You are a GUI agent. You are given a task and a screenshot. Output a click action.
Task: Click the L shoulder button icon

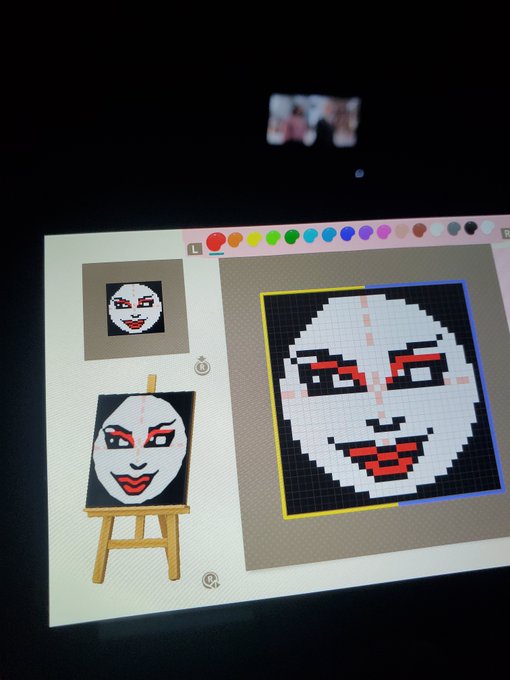click(x=195, y=248)
